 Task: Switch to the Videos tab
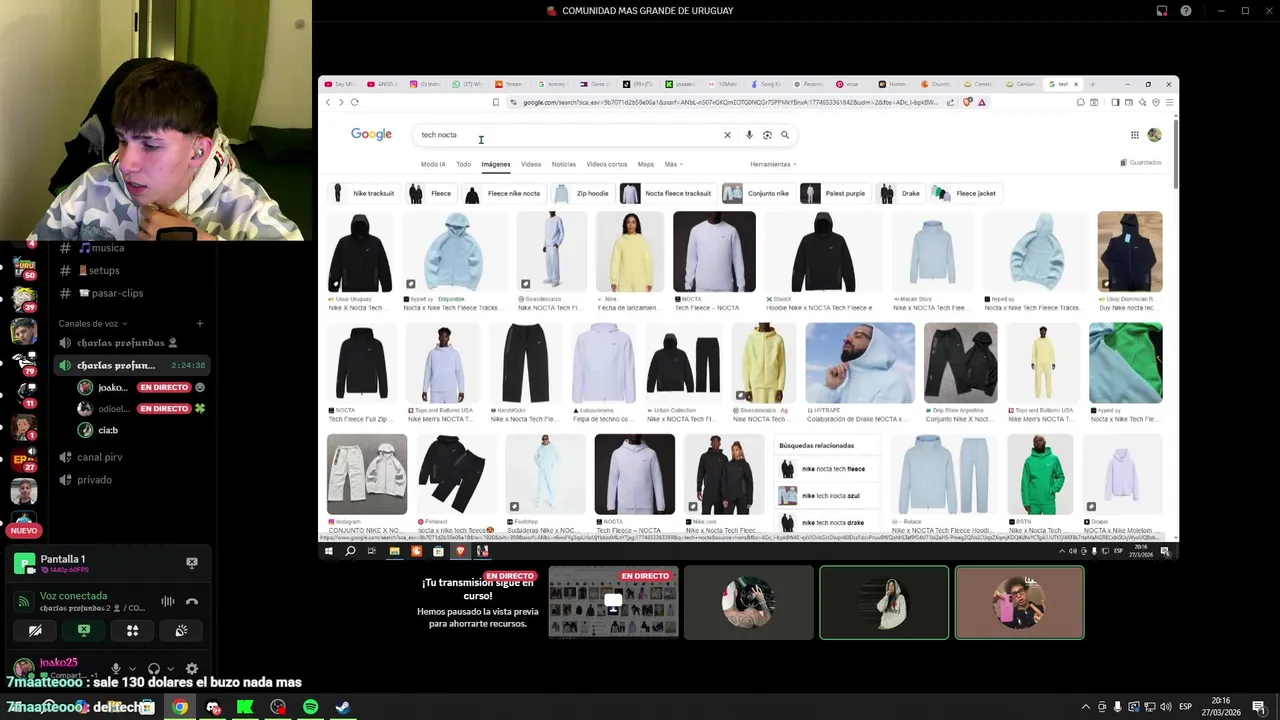coord(531,164)
